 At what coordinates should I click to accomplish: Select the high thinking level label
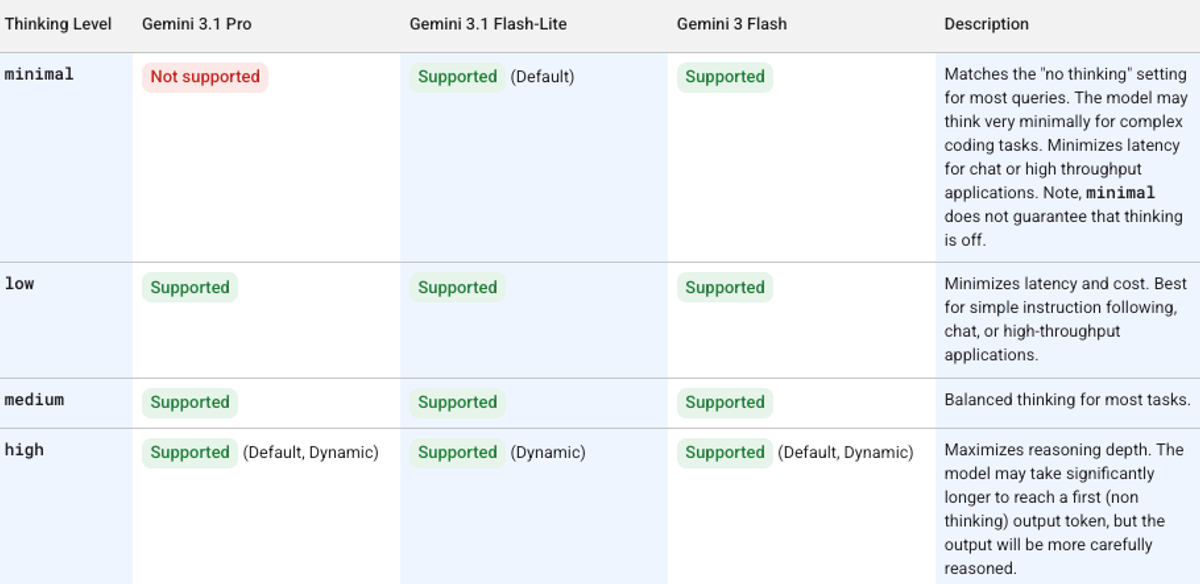click(x=24, y=450)
